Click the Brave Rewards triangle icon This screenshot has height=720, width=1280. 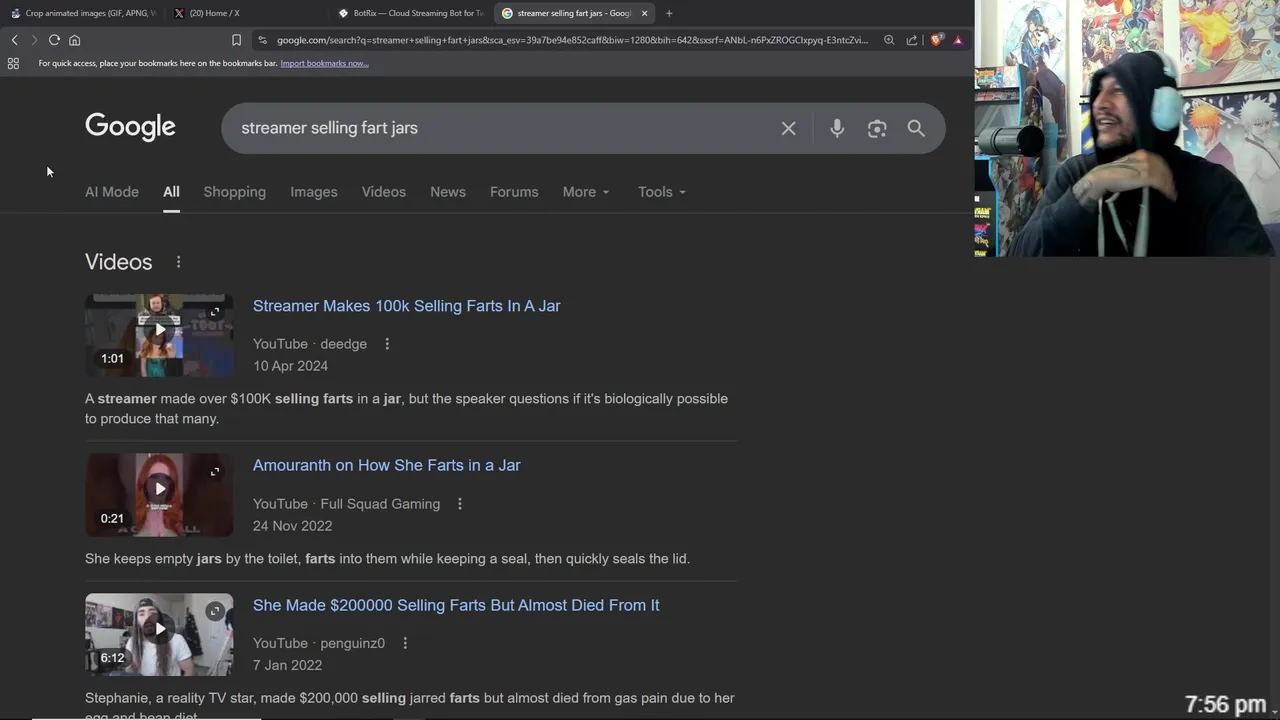point(958,40)
